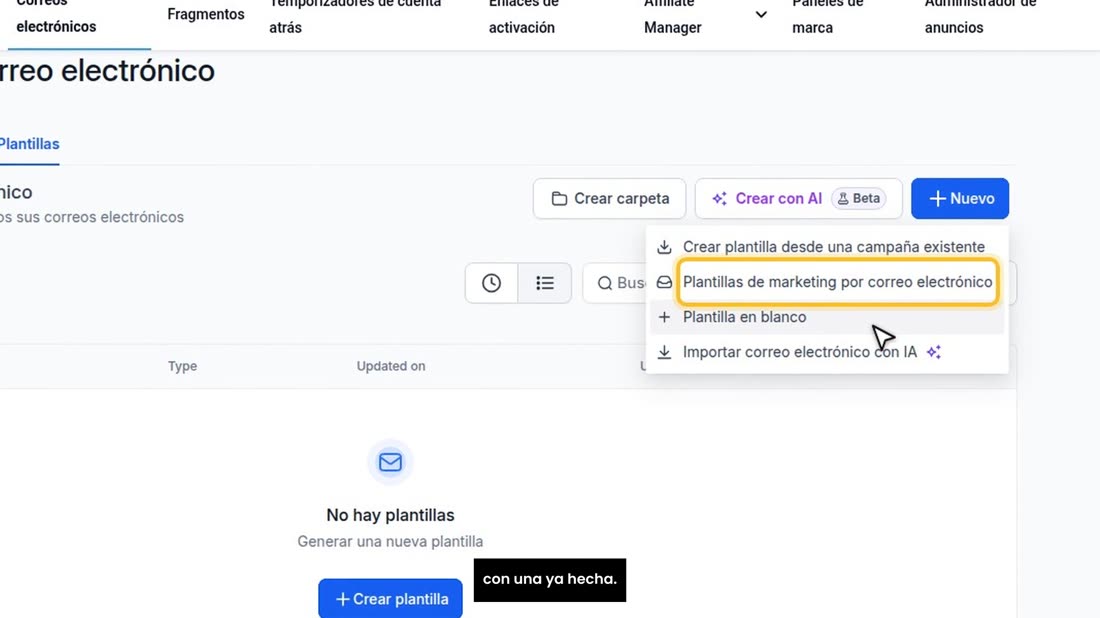Open Enlaces de activación tab
Image resolution: width=1100 pixels, height=618 pixels.
(523, 14)
